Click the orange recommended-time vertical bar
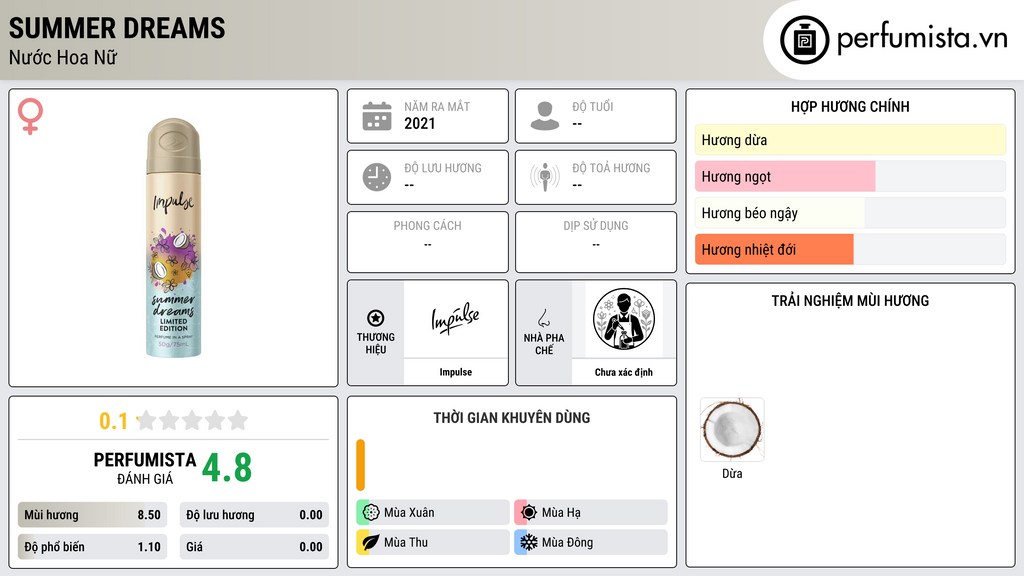Screen dimensions: 1024x576 tap(360, 465)
